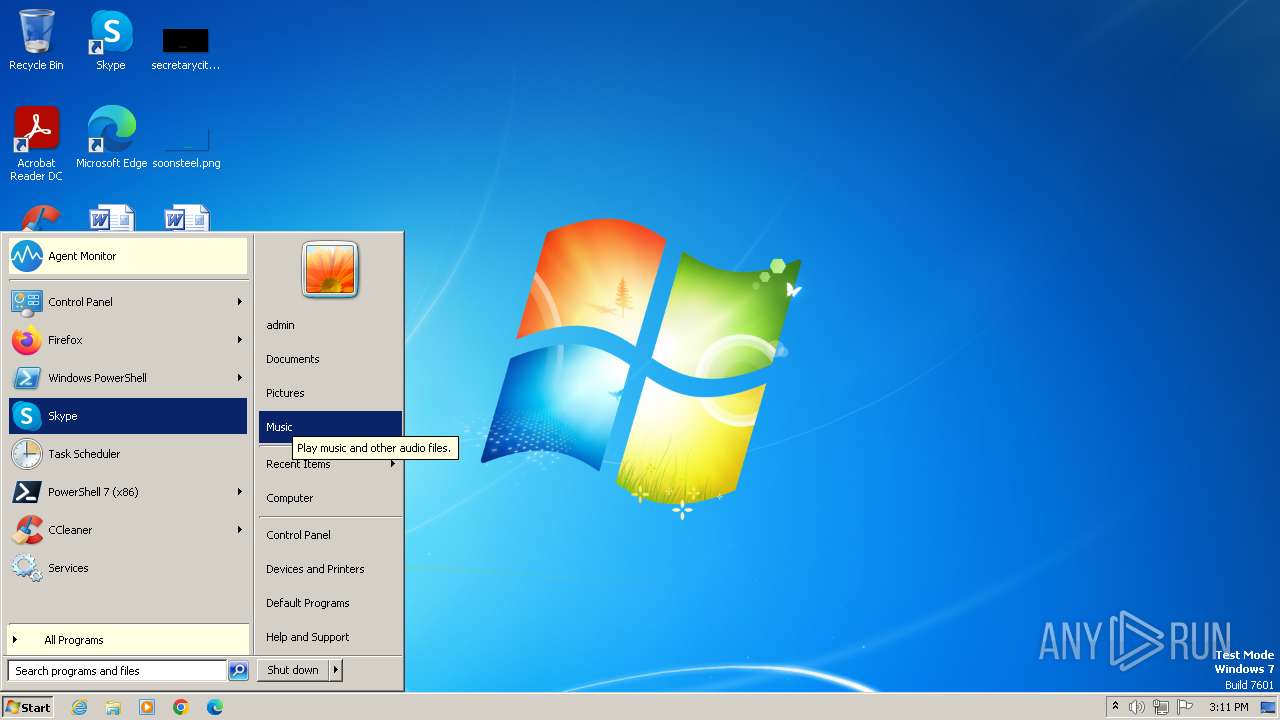Open the admin personal folder

(x=330, y=325)
